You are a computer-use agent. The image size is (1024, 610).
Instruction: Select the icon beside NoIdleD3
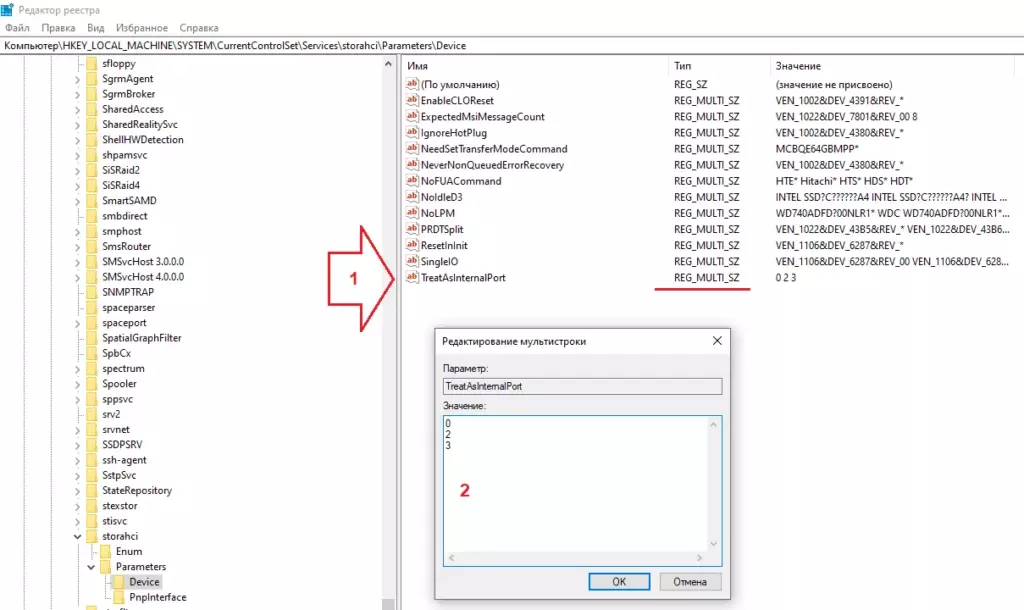411,197
